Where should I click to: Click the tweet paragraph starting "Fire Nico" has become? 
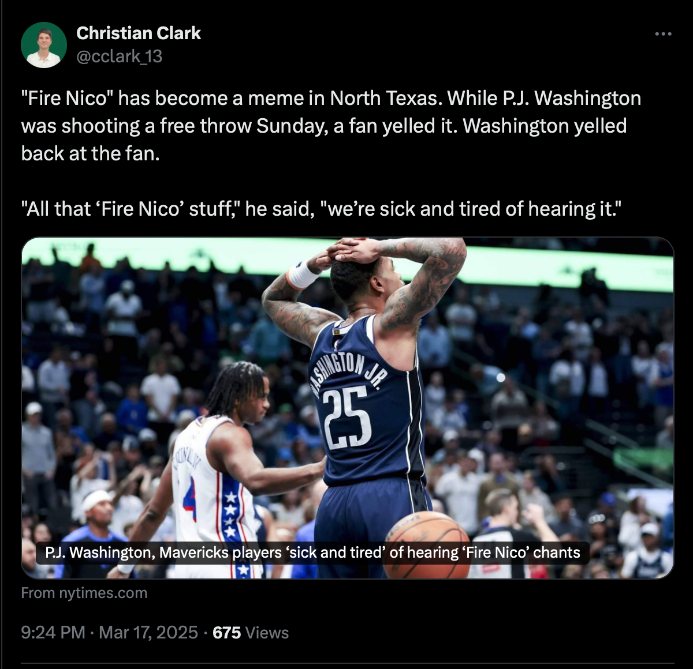(x=331, y=125)
